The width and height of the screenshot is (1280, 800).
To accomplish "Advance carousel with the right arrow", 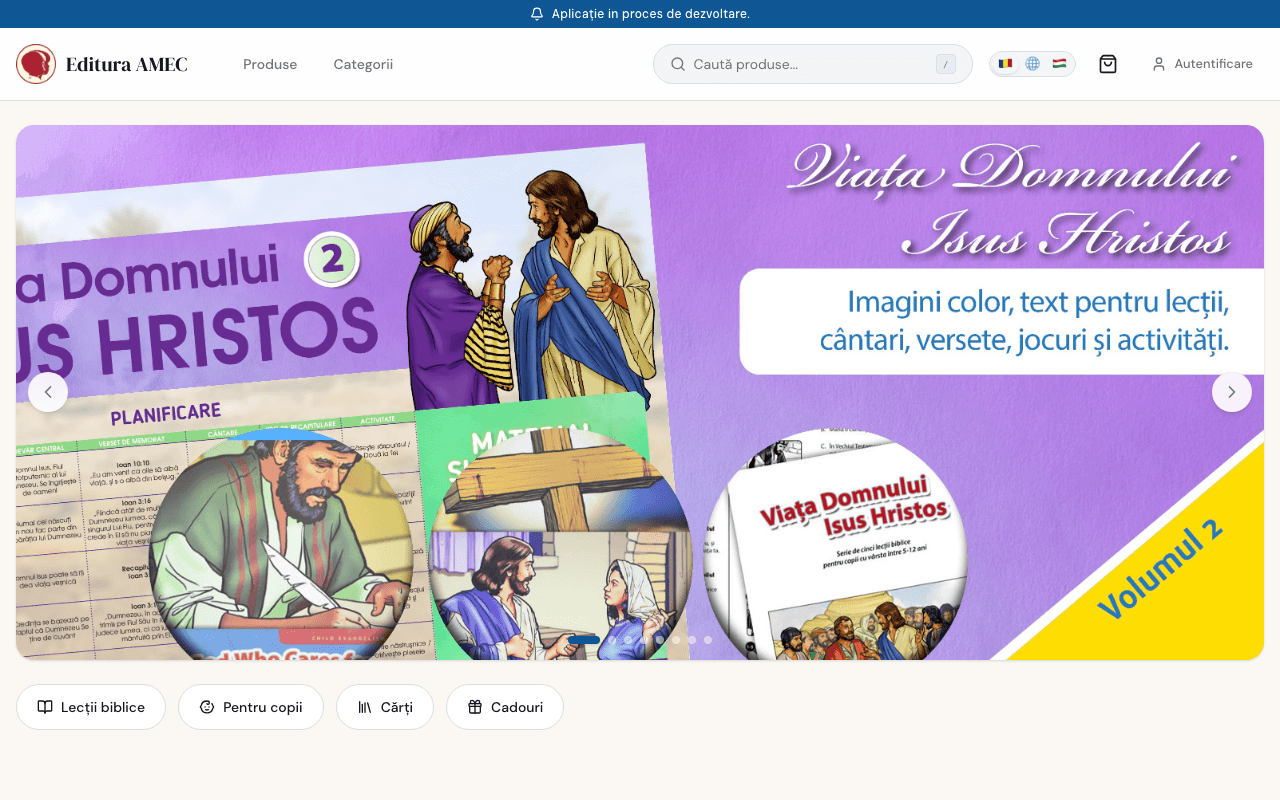I will pyautogui.click(x=1232, y=392).
